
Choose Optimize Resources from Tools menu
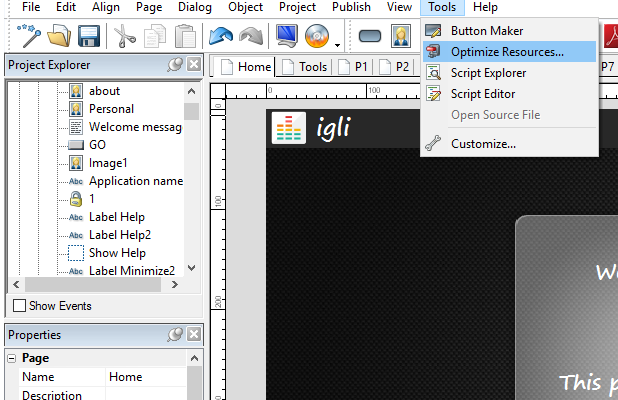click(x=506, y=51)
